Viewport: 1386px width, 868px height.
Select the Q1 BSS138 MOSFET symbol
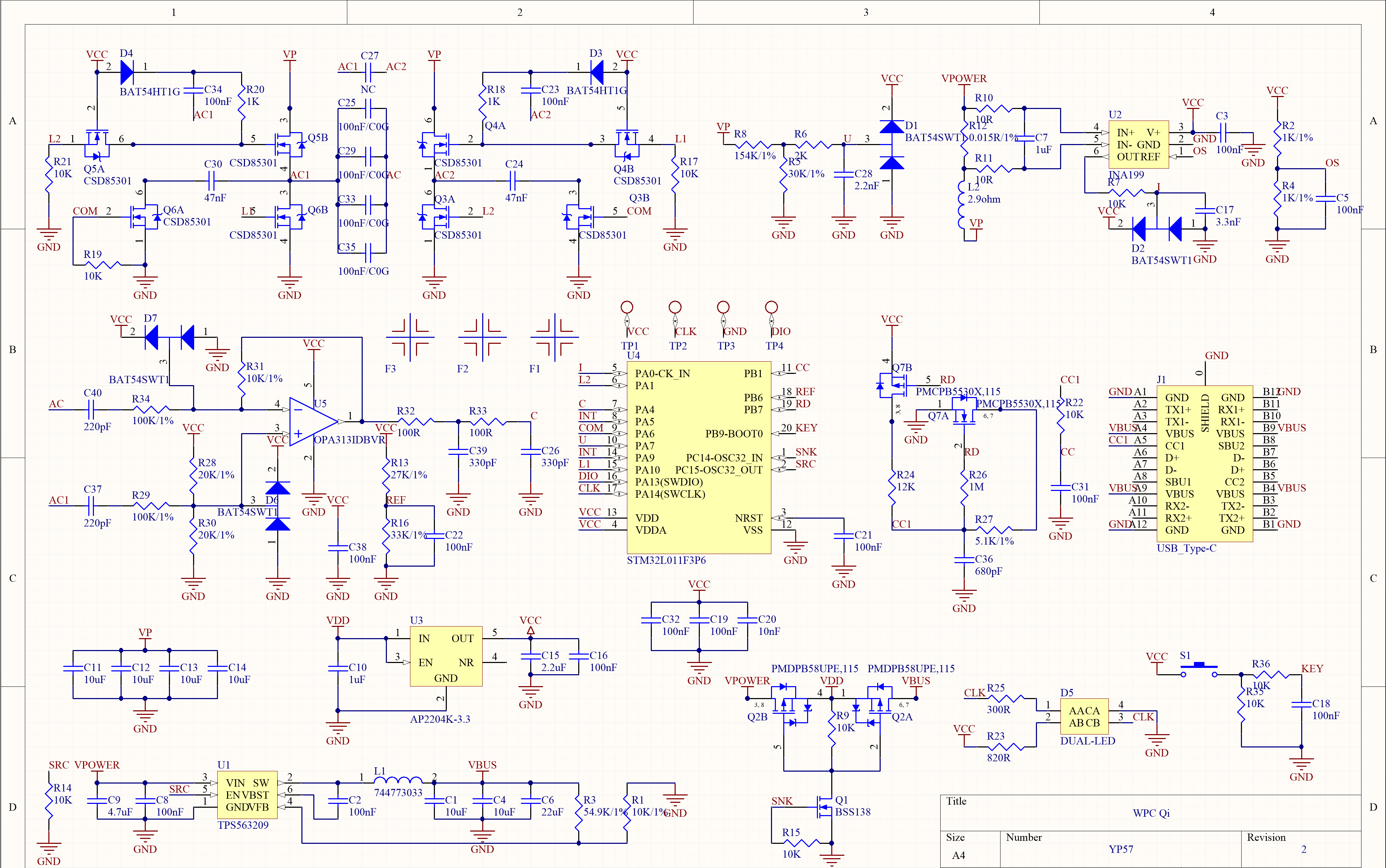[825, 807]
